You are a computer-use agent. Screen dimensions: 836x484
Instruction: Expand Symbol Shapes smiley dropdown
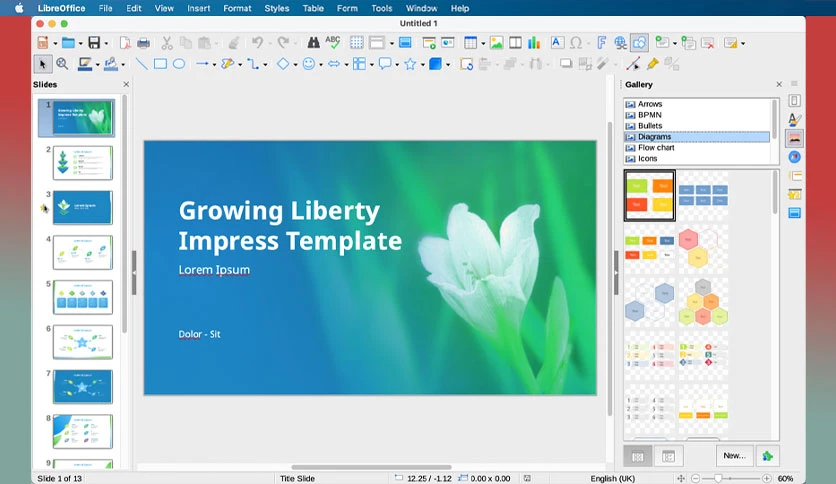click(321, 64)
